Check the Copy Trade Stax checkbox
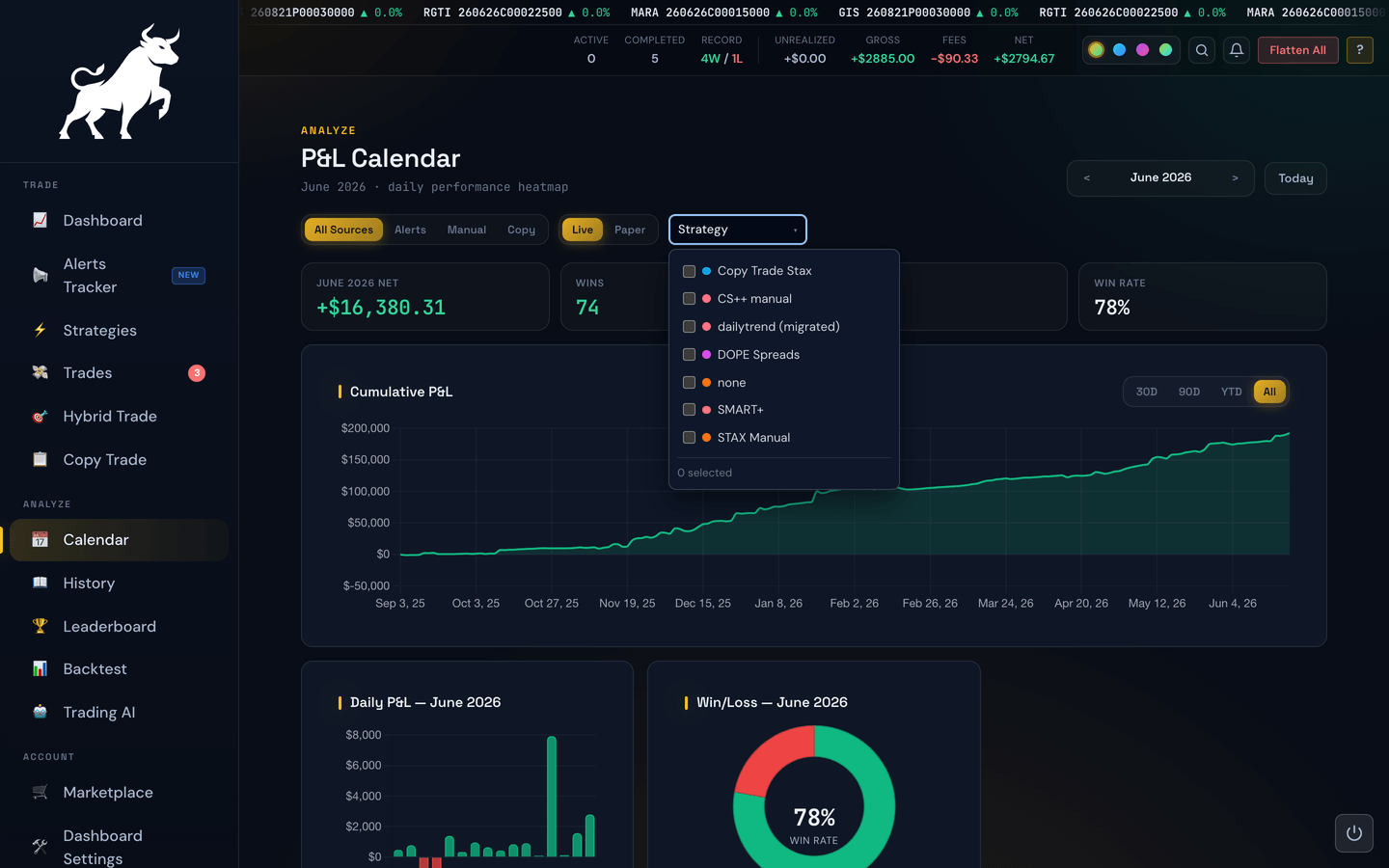The height and width of the screenshot is (868, 1389). click(689, 271)
